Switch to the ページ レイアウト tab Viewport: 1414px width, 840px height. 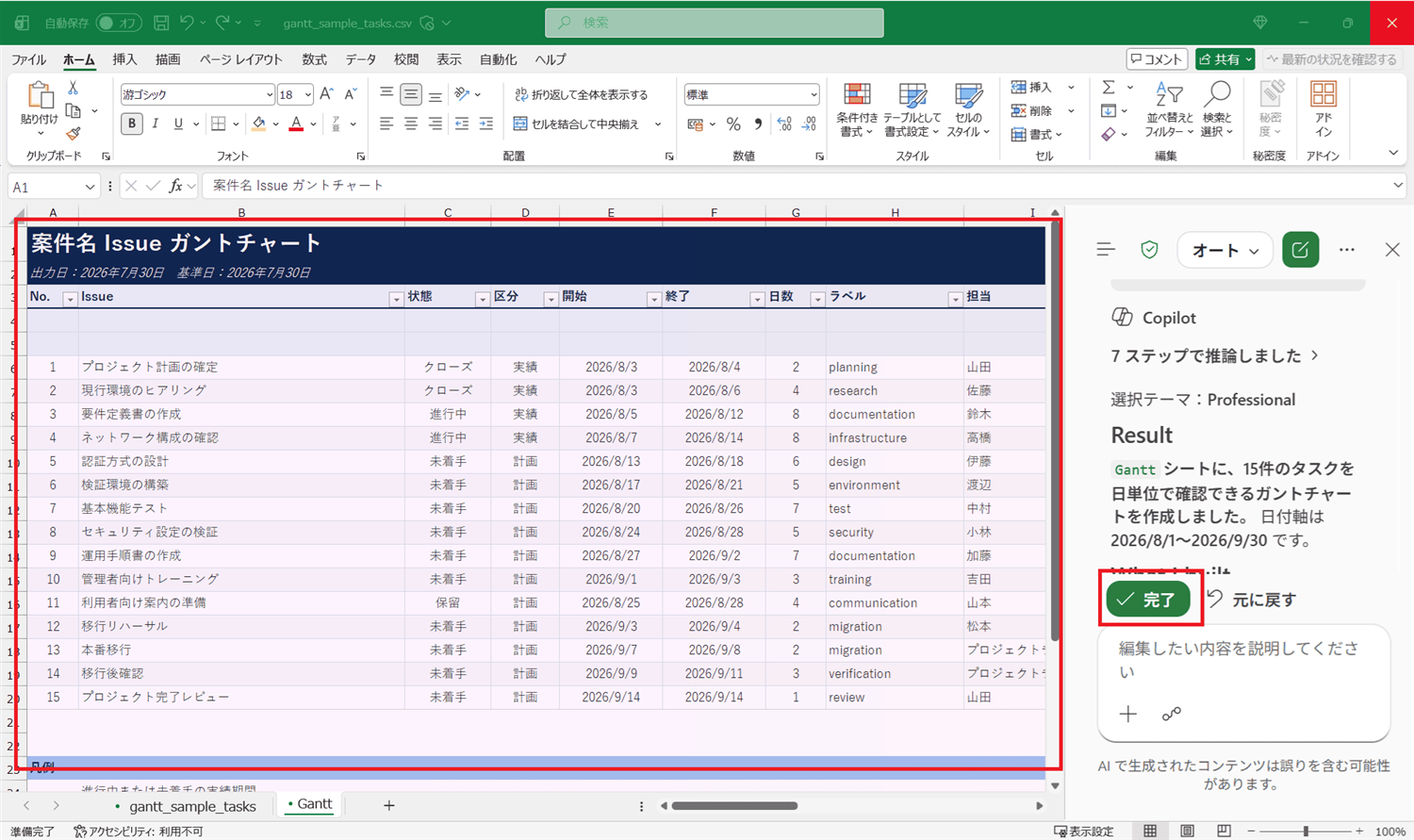(240, 59)
